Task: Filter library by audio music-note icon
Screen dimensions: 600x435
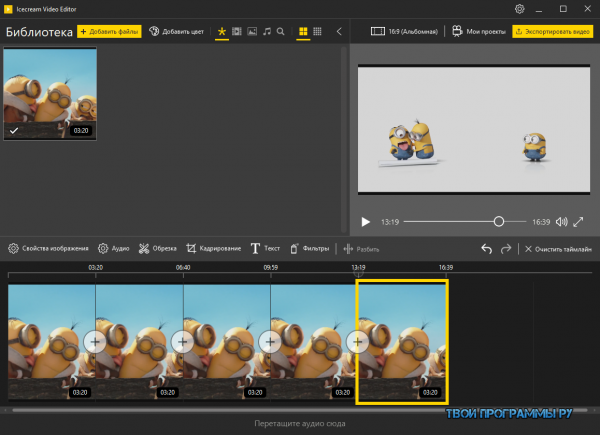Action: [267, 31]
